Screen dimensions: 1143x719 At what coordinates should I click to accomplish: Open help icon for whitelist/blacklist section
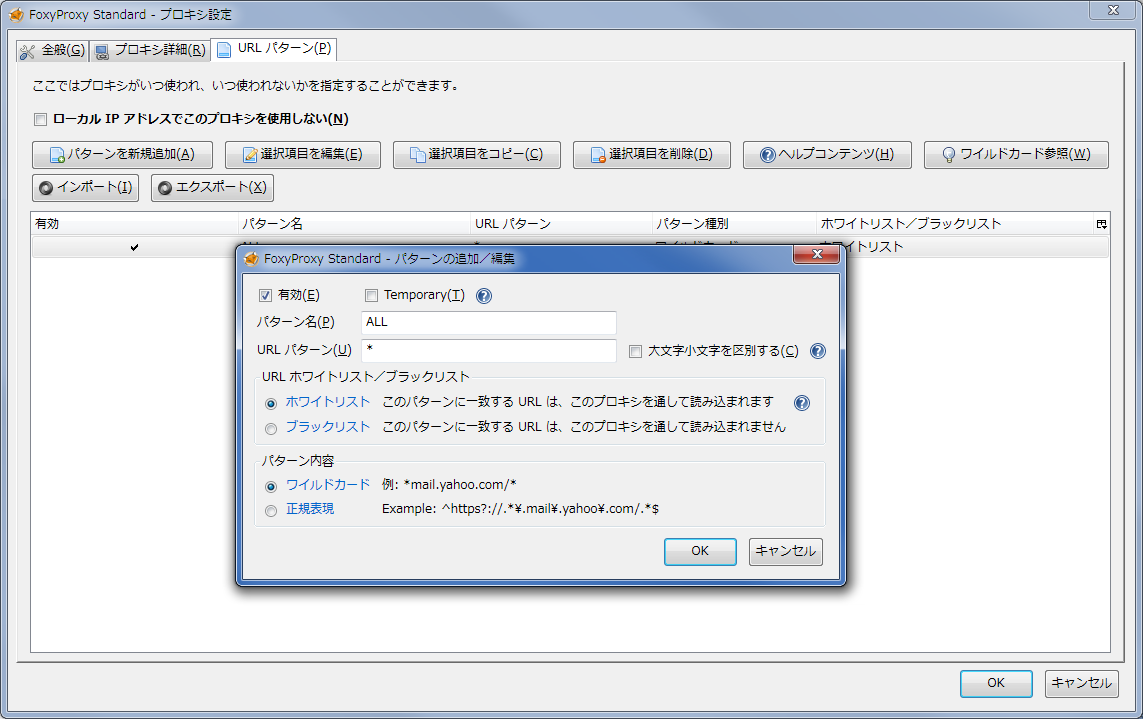pos(802,403)
